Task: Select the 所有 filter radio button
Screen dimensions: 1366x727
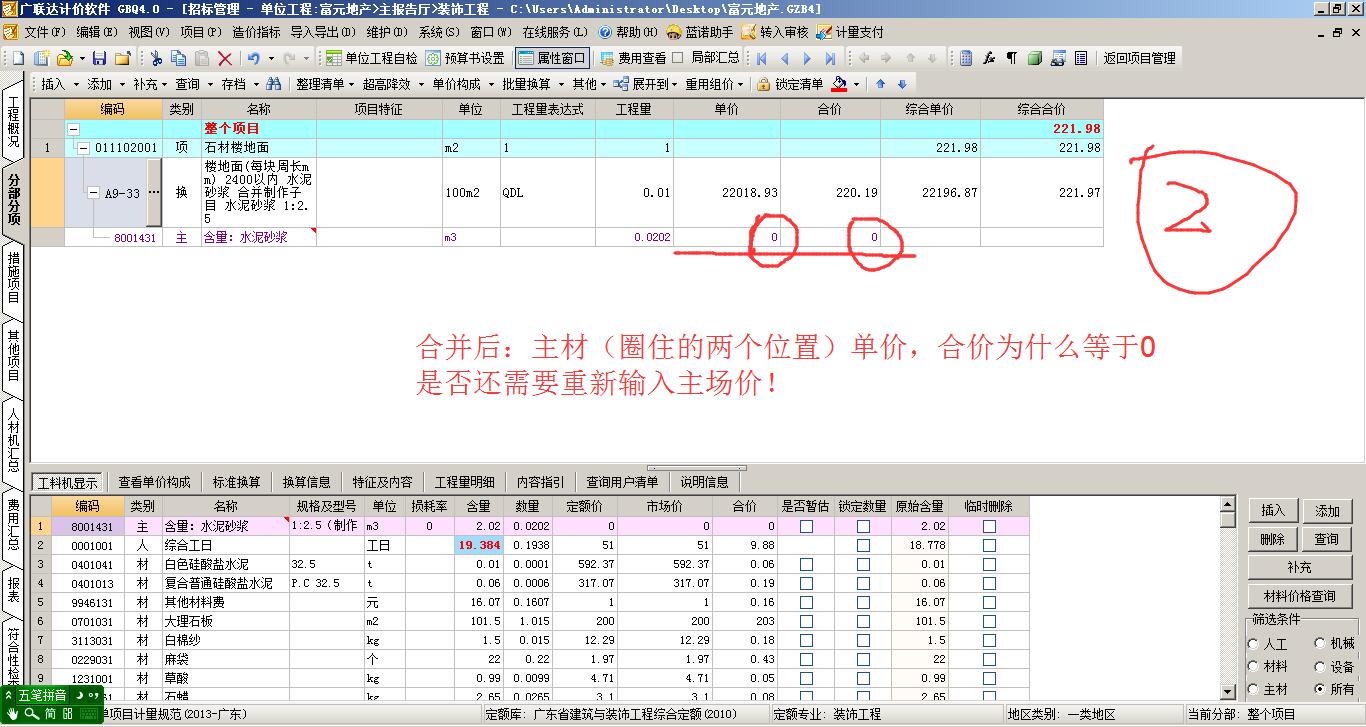Action: pyautogui.click(x=1320, y=689)
